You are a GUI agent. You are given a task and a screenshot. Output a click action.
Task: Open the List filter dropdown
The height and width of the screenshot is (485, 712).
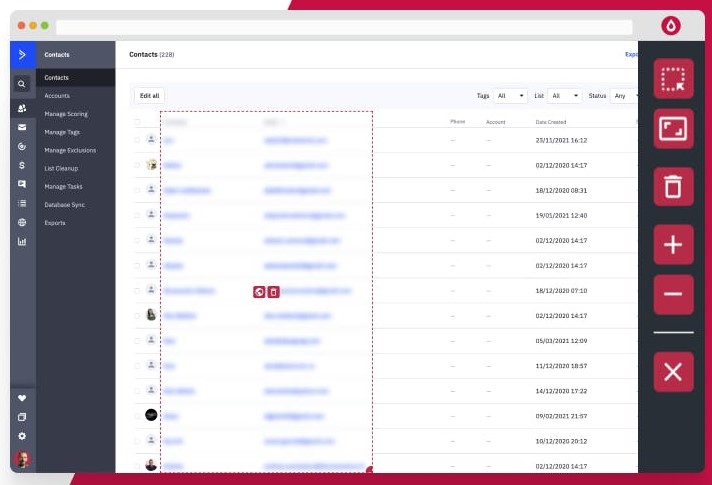(565, 96)
